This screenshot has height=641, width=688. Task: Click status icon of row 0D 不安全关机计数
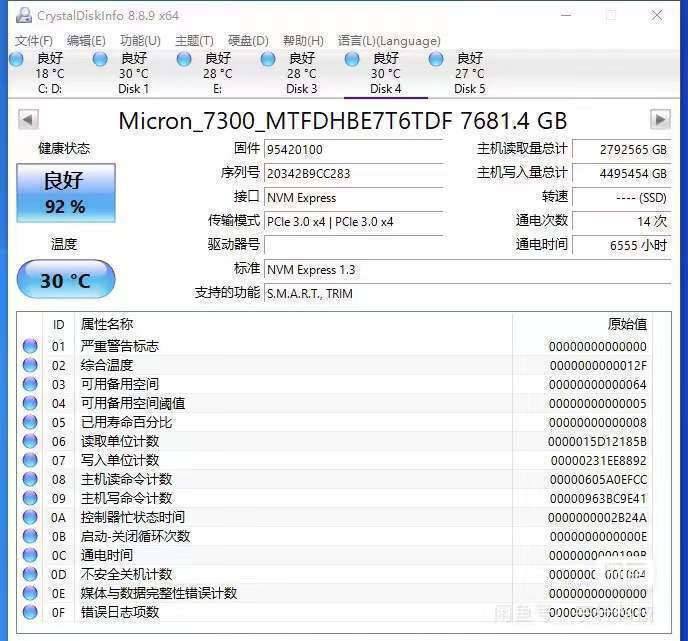click(30, 574)
